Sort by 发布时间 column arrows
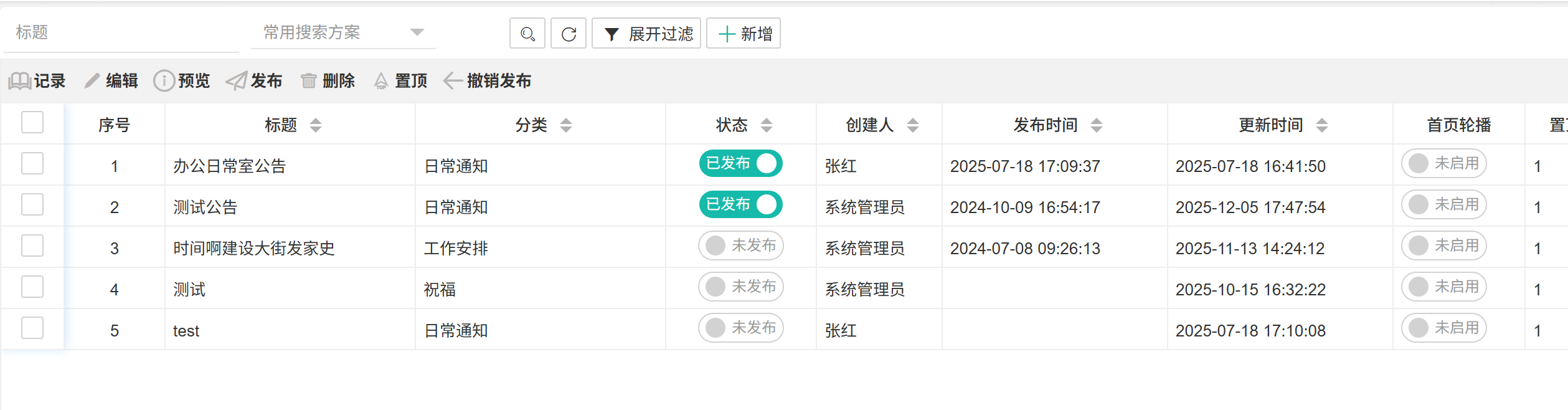The width and height of the screenshot is (1568, 410). pyautogui.click(x=1097, y=125)
